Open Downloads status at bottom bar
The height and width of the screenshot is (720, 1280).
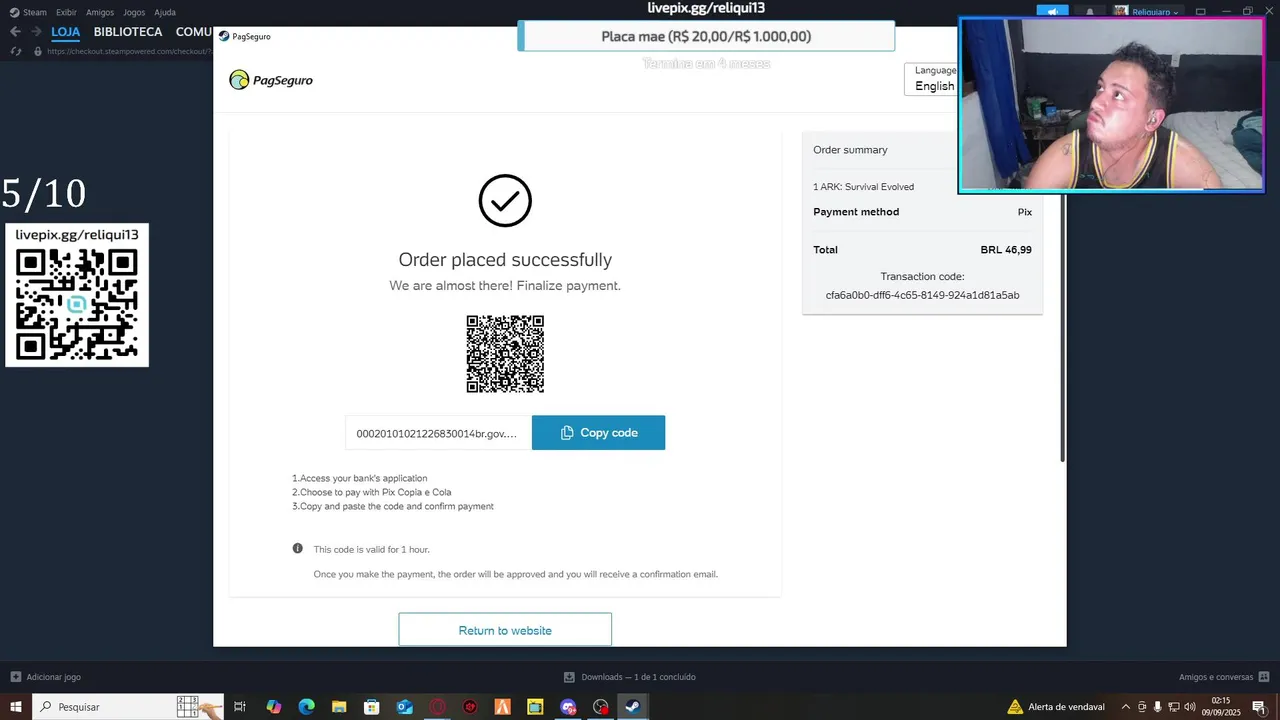point(629,677)
